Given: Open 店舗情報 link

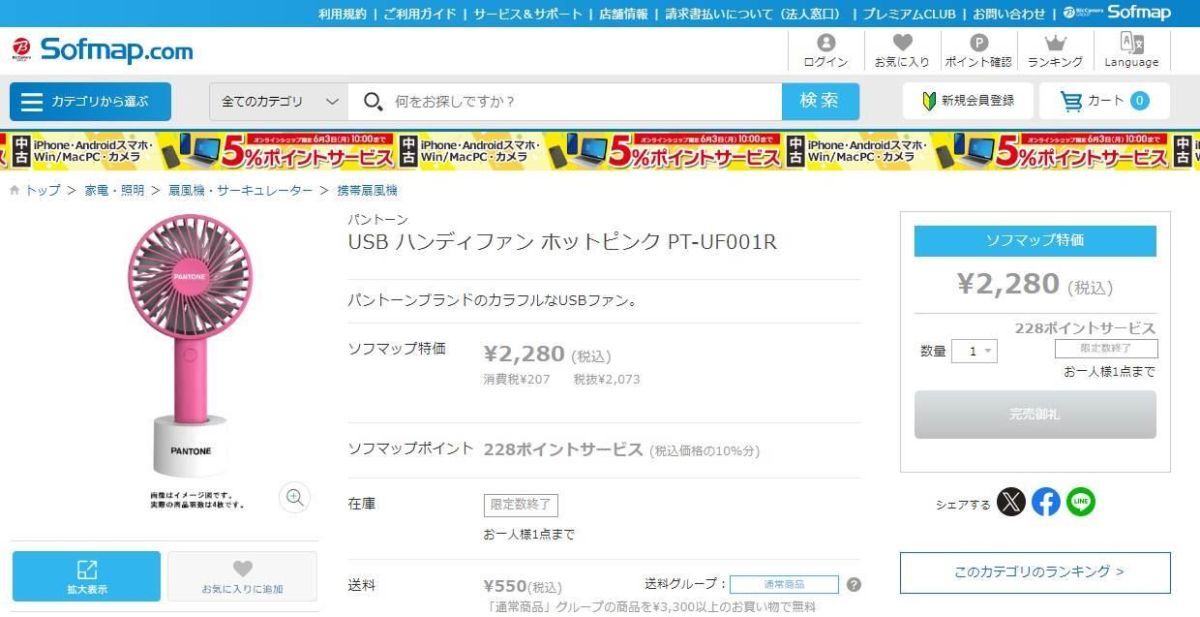Looking at the screenshot, I should tap(622, 13).
